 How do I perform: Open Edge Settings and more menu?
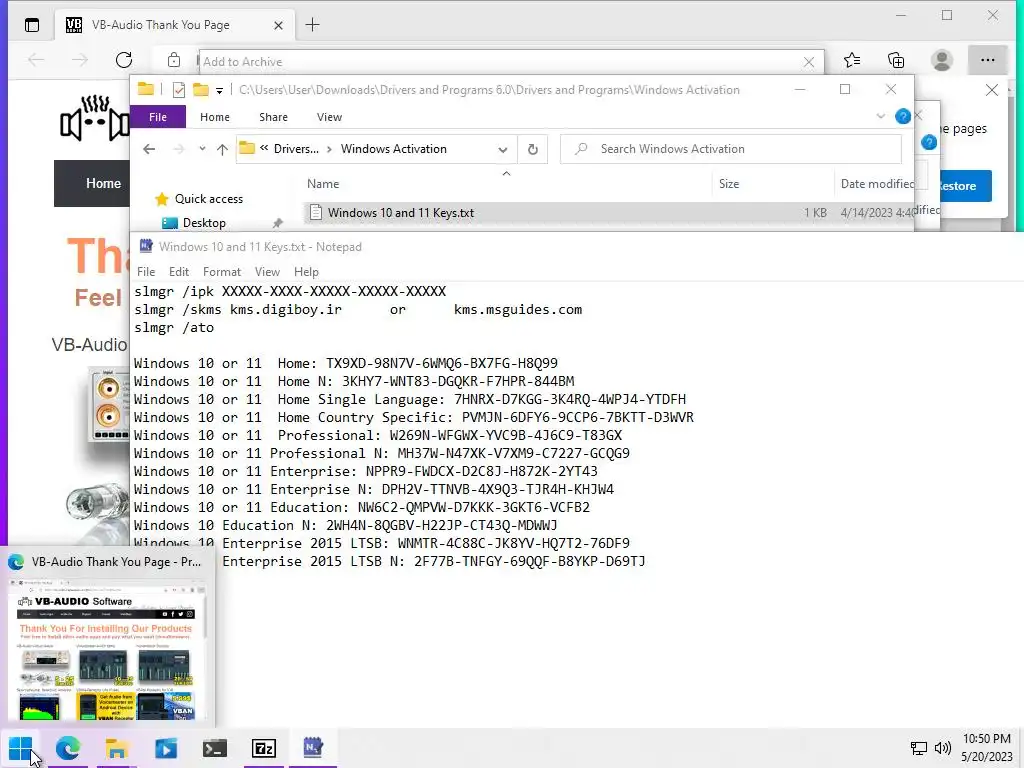tap(987, 60)
